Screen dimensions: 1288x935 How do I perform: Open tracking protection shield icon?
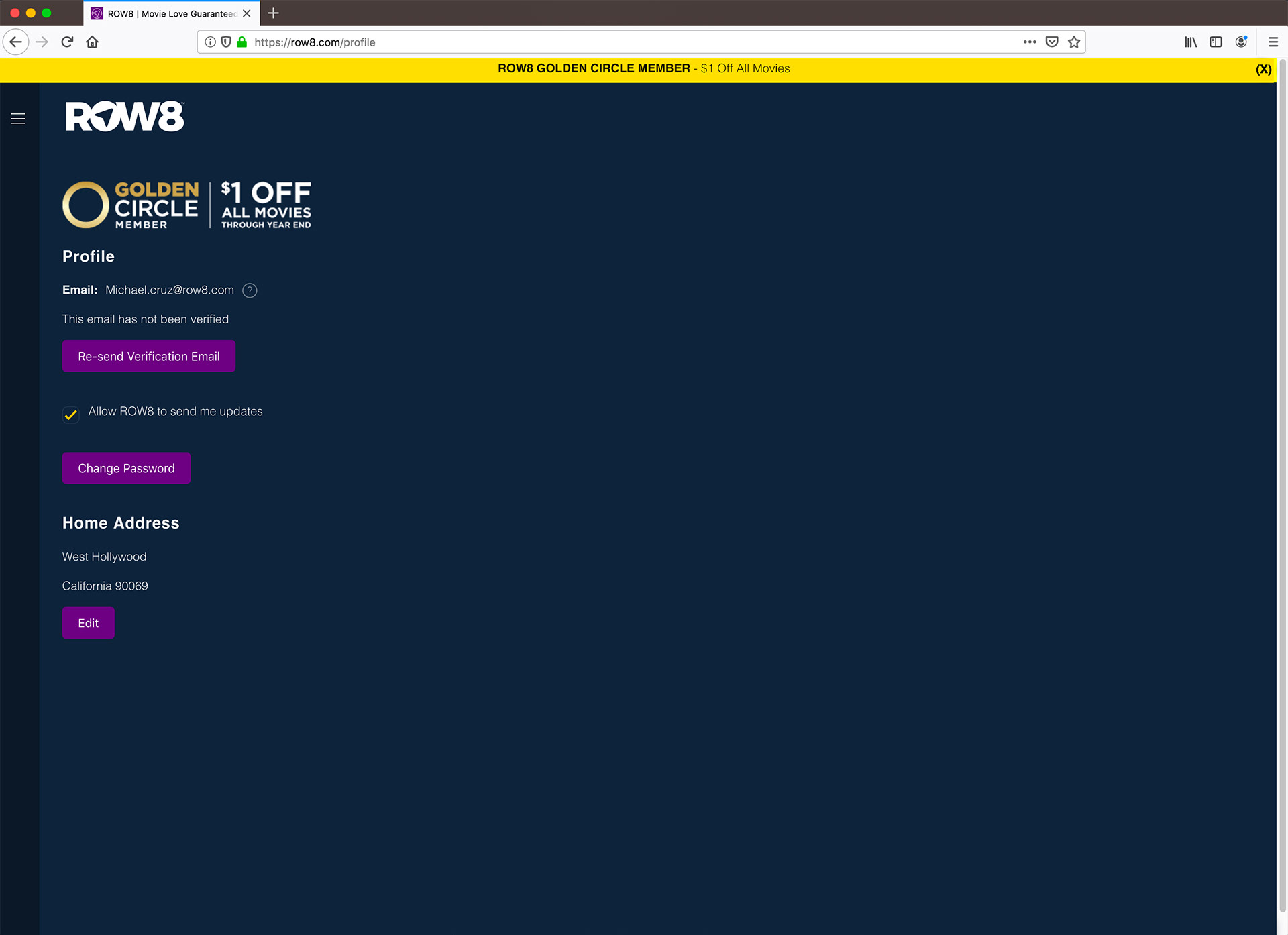coord(226,42)
